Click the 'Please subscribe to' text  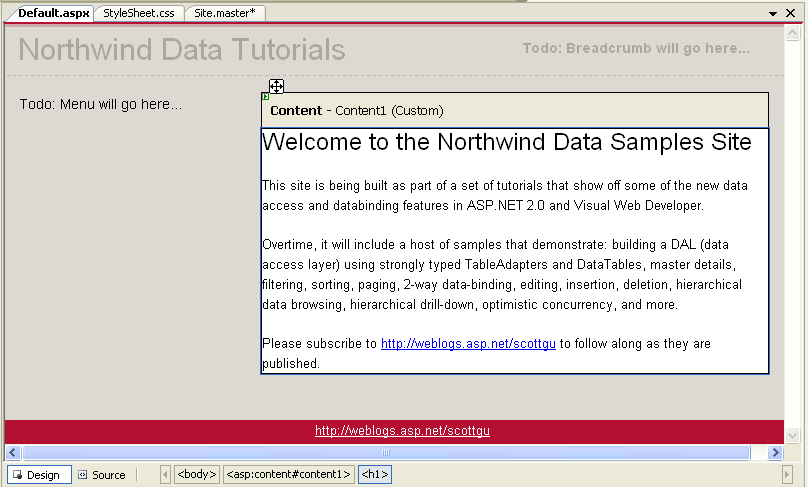click(319, 344)
